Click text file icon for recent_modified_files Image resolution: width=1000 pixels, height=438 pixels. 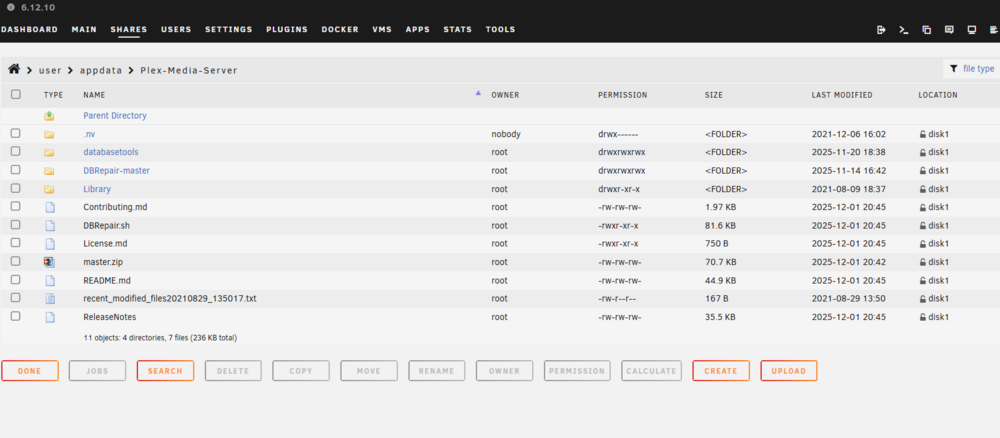tap(50, 298)
